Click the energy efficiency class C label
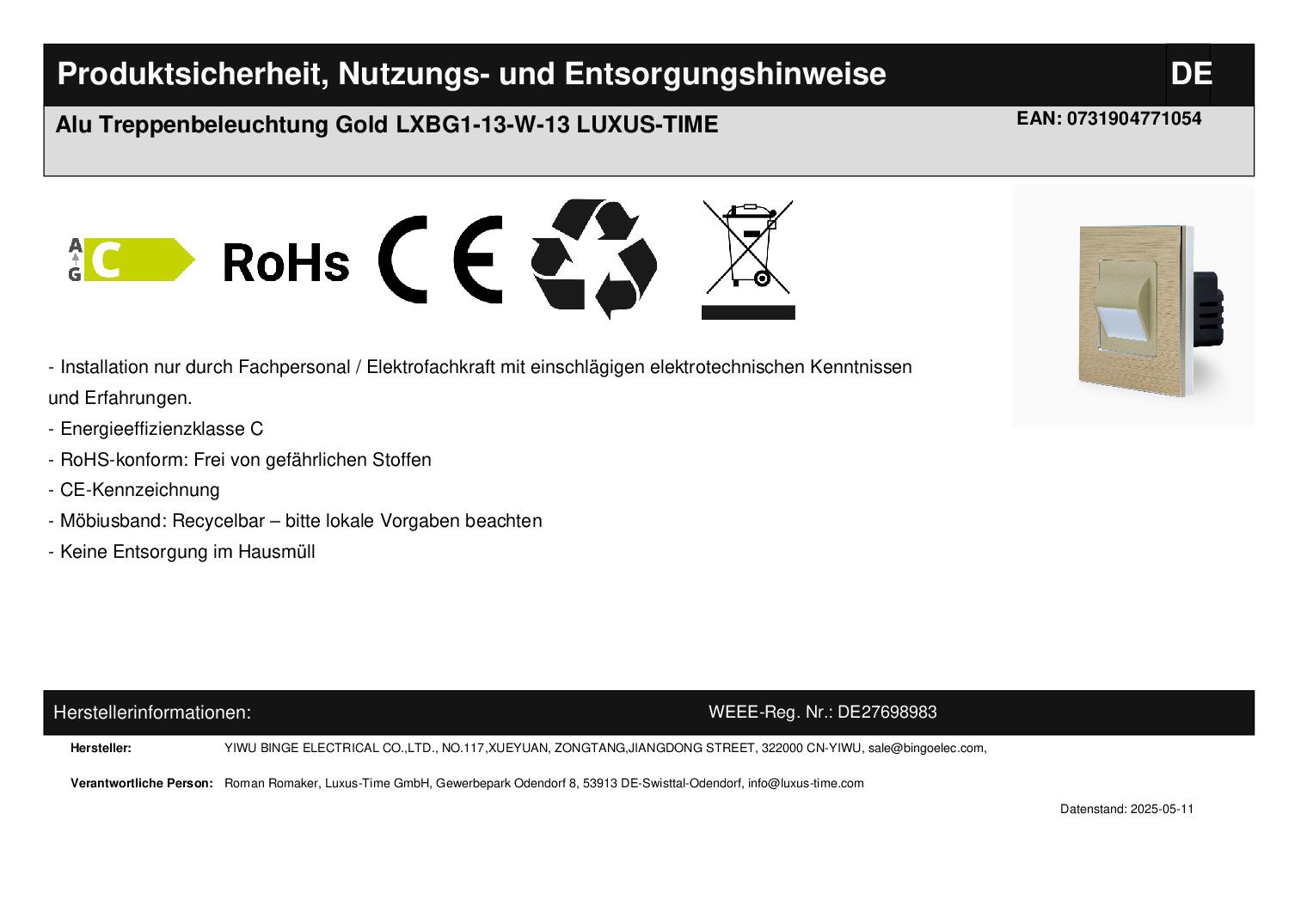This screenshot has height=924, width=1307. (132, 260)
